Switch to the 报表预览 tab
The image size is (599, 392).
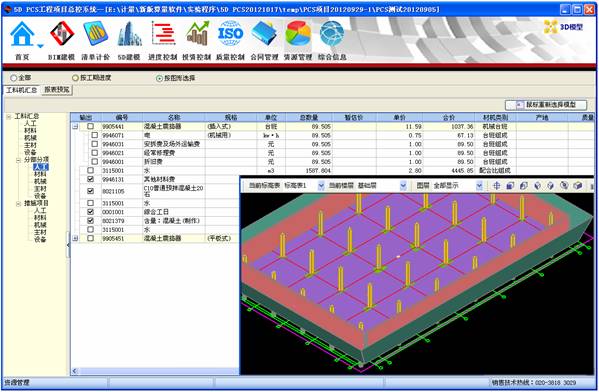click(x=57, y=90)
